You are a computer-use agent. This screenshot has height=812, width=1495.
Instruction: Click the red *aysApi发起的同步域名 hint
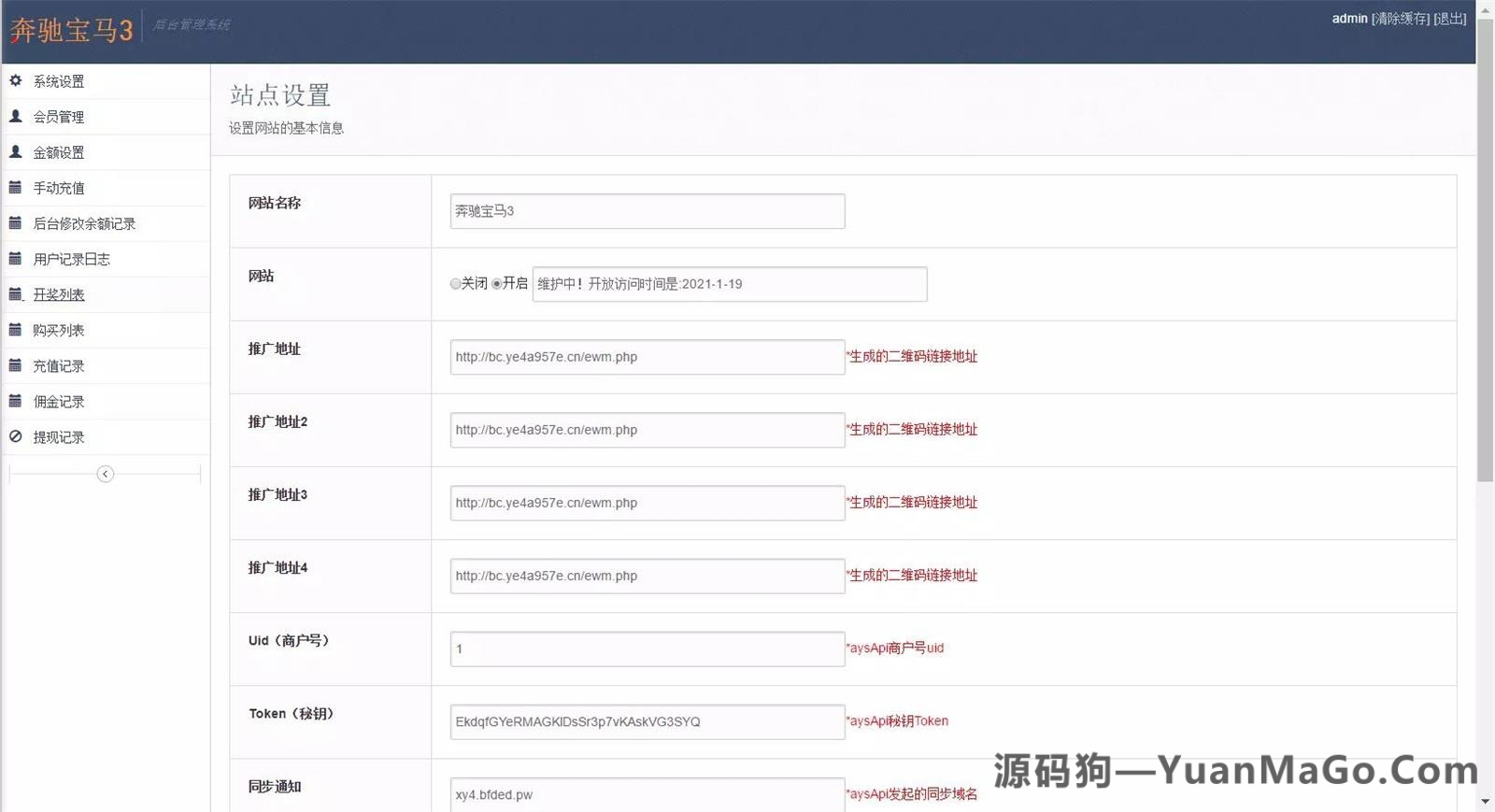coord(912,793)
